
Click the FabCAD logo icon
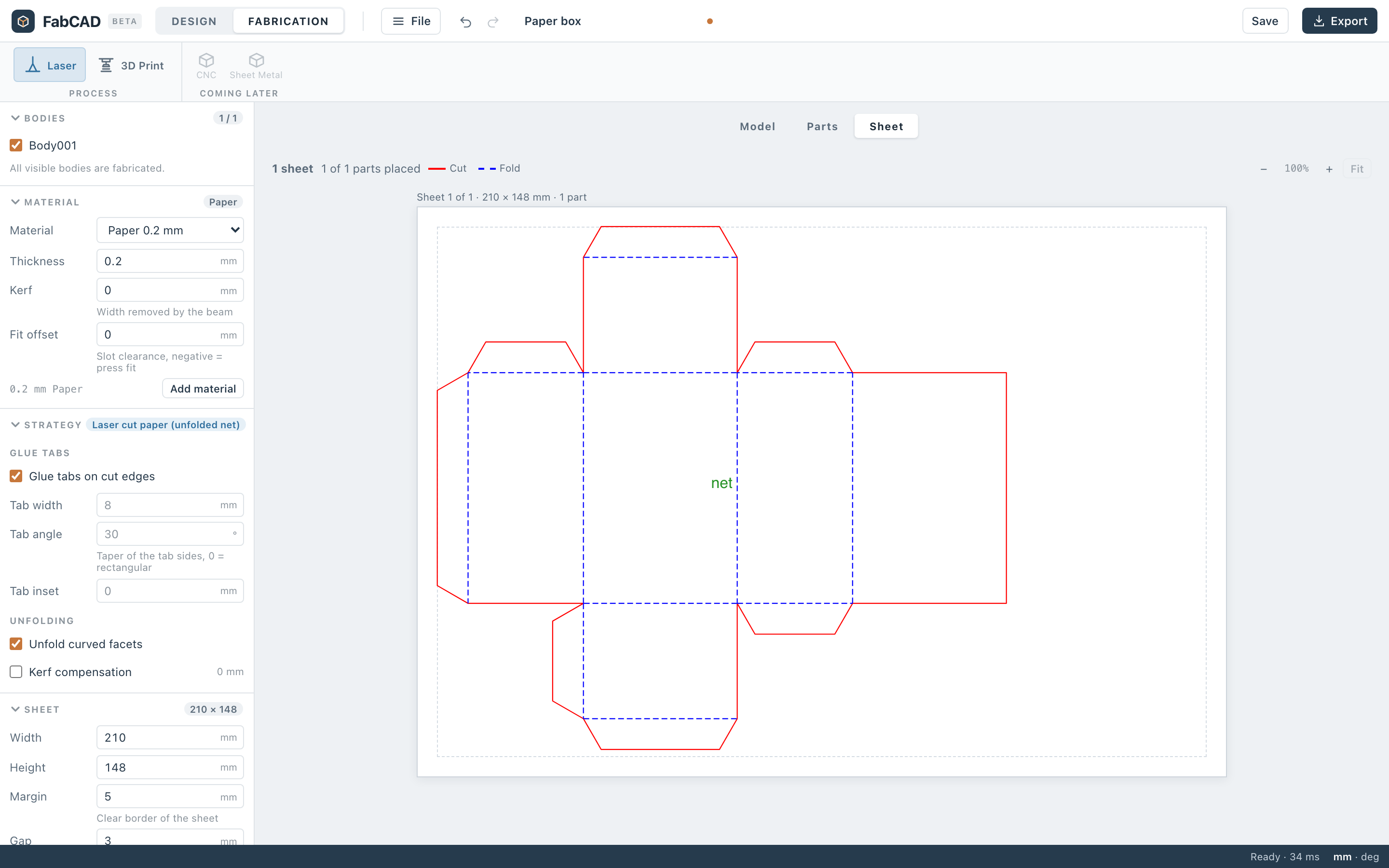click(23, 21)
